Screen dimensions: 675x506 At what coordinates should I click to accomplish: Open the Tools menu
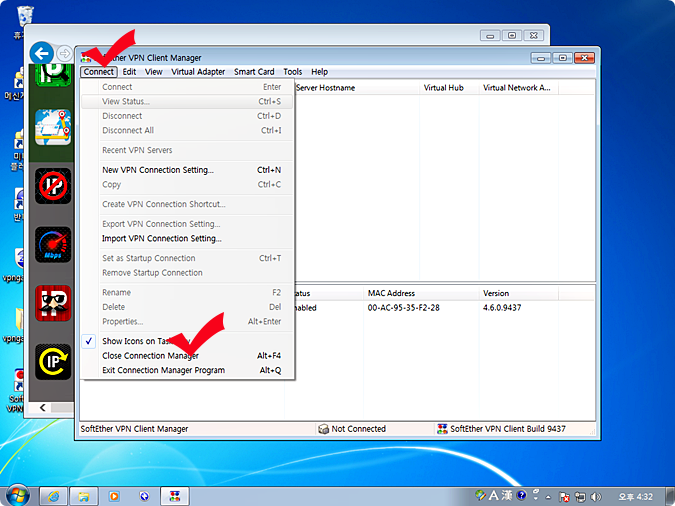(293, 72)
